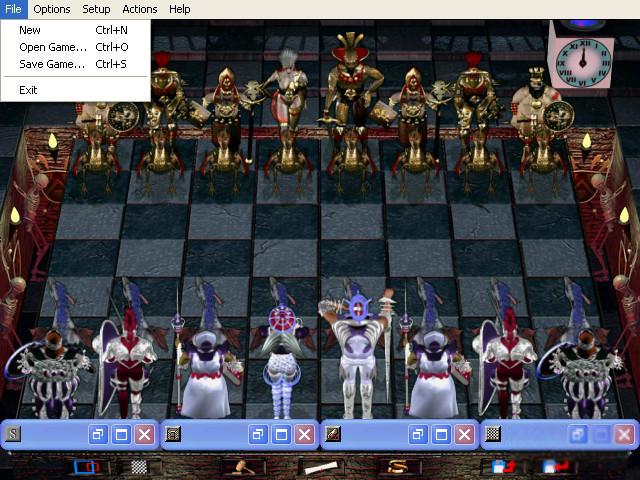Expand the Setup menu
This screenshot has height=480, width=640.
pos(96,9)
